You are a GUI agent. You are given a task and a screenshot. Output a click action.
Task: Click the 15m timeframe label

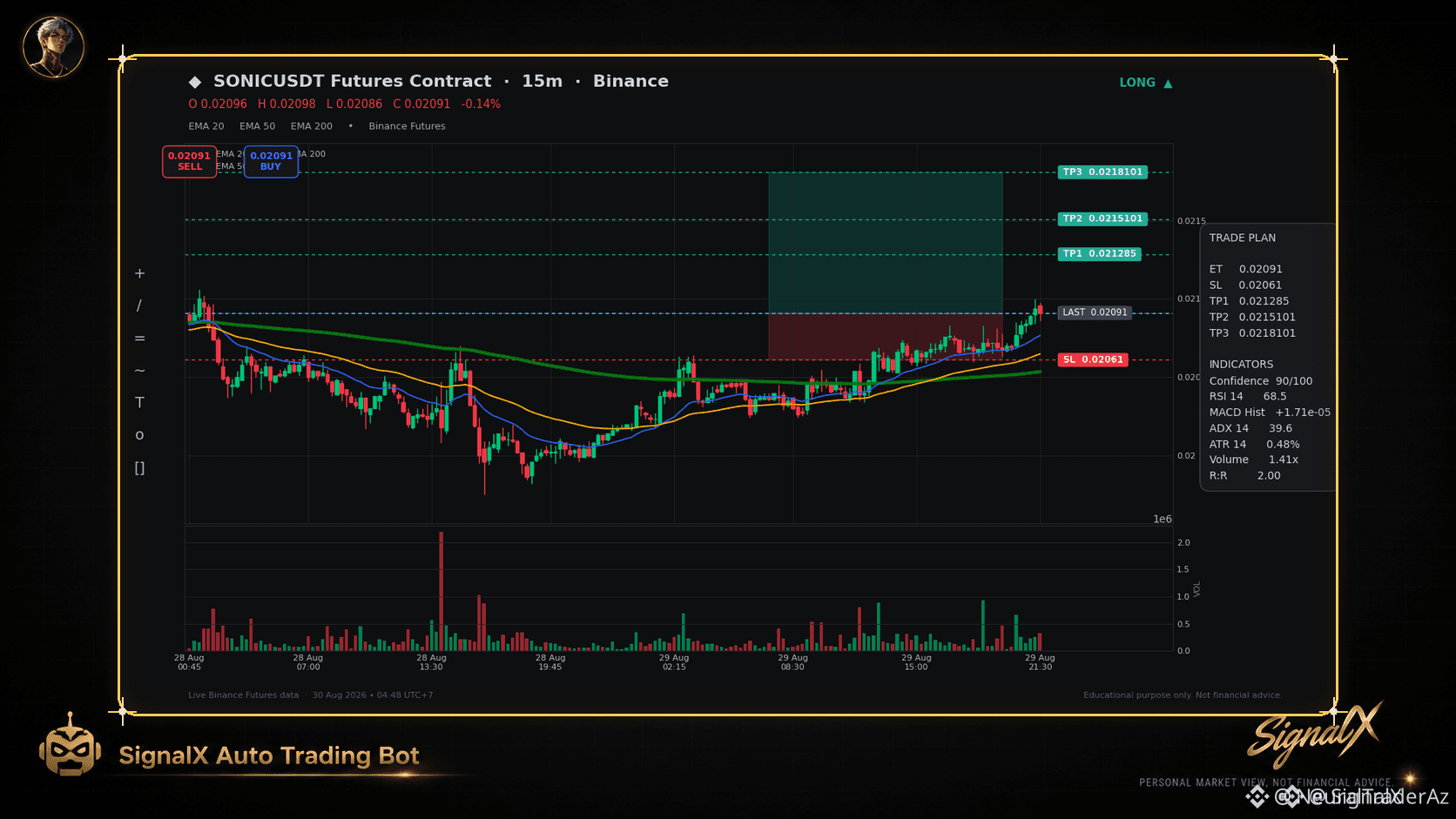[542, 81]
